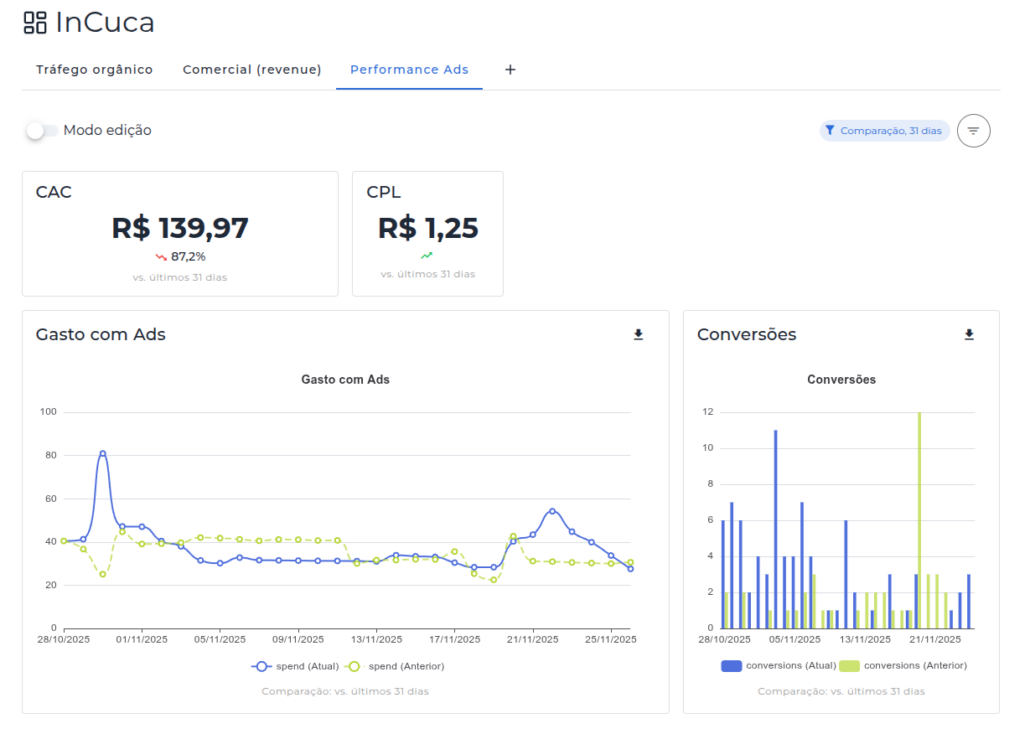Image resolution: width=1030 pixels, height=734 pixels.
Task: Open the filter settings round button
Action: (973, 131)
